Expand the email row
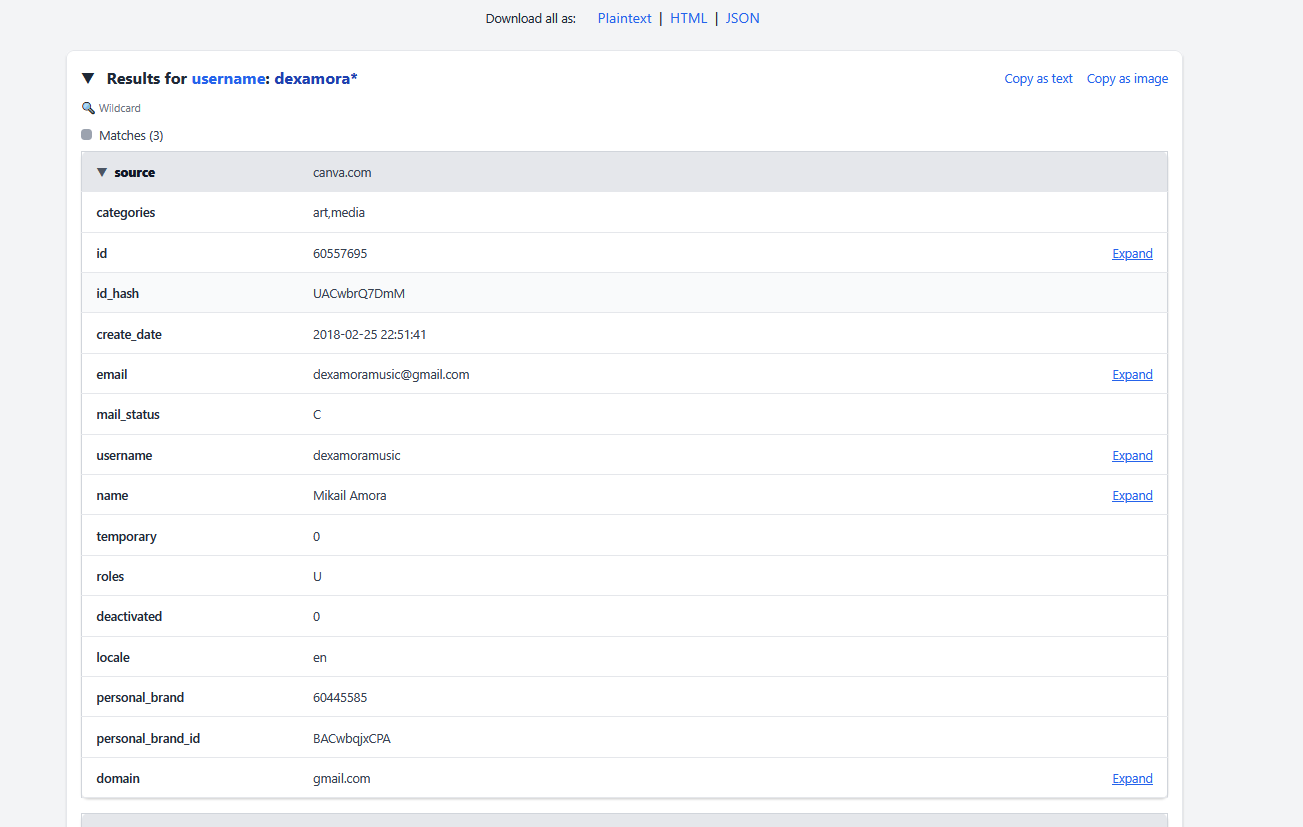1303x827 pixels. 1132,375
